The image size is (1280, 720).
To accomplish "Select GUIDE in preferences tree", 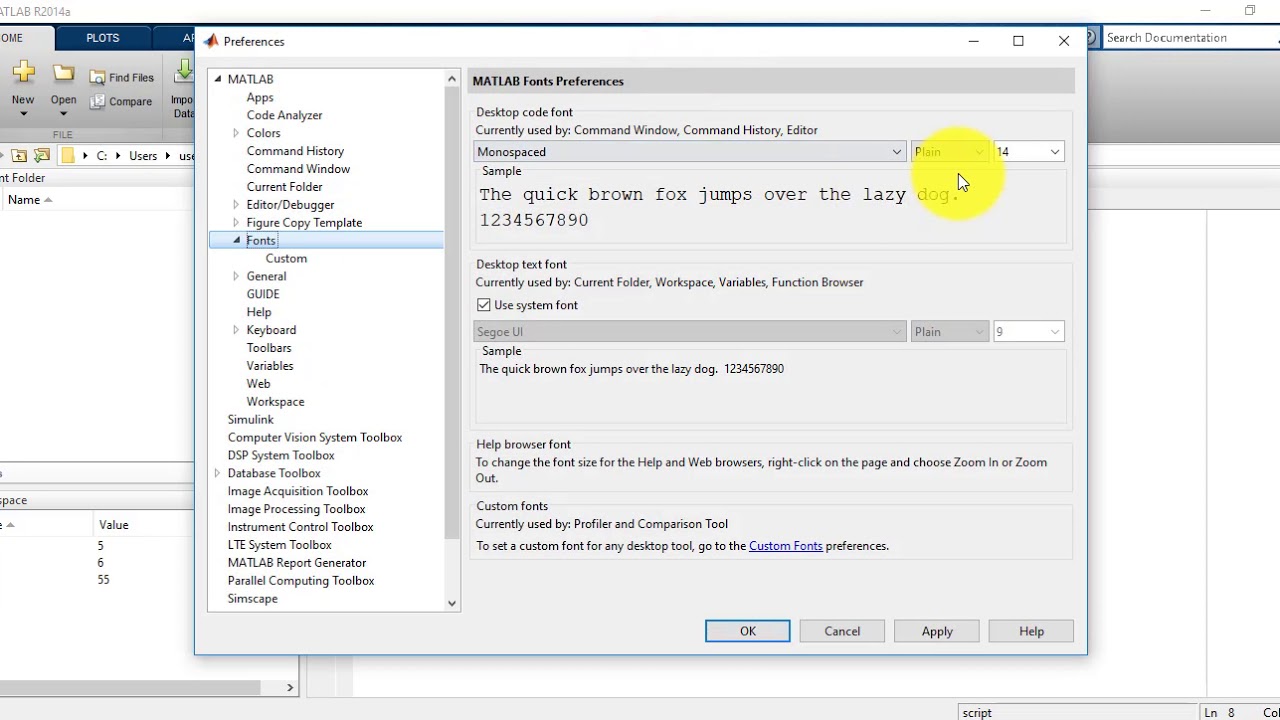I will pos(263,294).
